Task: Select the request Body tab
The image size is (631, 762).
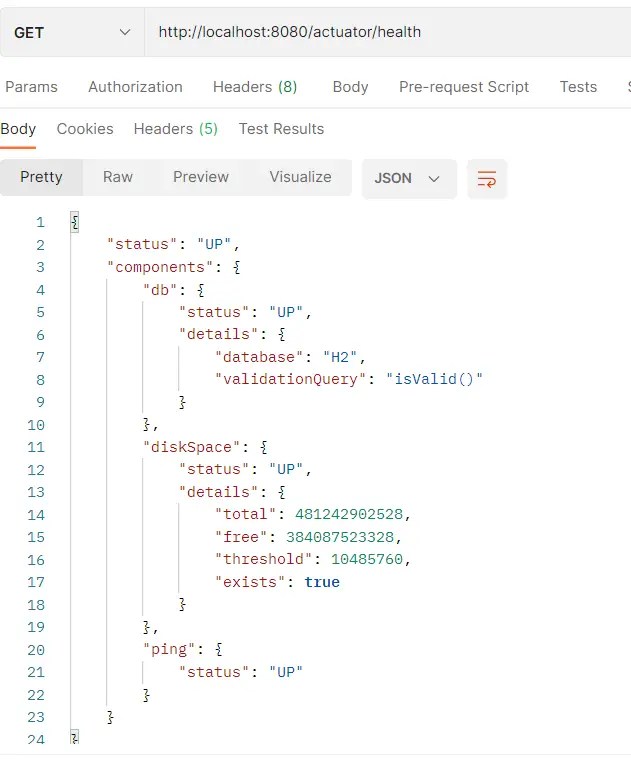Action: click(350, 87)
